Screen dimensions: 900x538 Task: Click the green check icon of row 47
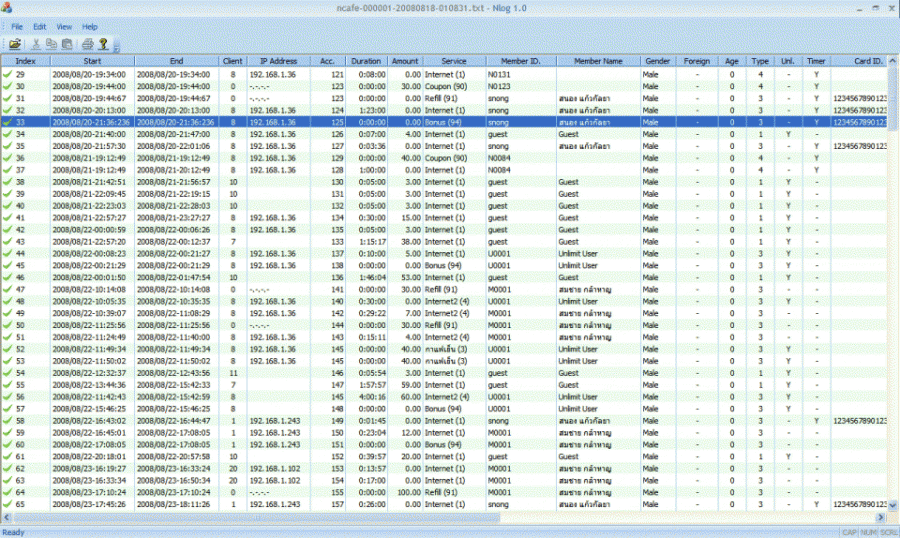pos(7,289)
